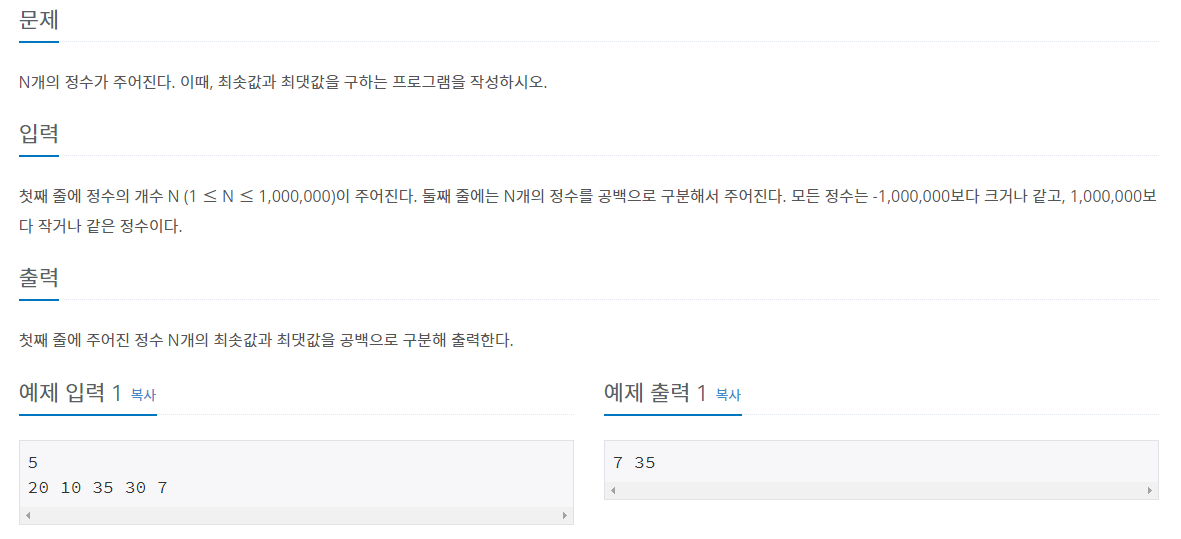Screen dimensions: 1181x539
Task: Click the output description sentence under 출력
Action: (x=266, y=340)
